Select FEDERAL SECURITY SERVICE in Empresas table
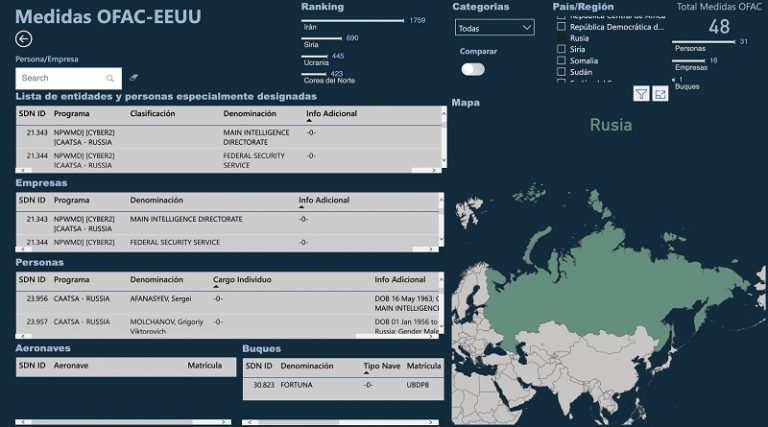Screen dimensions: 768x427 175,242
